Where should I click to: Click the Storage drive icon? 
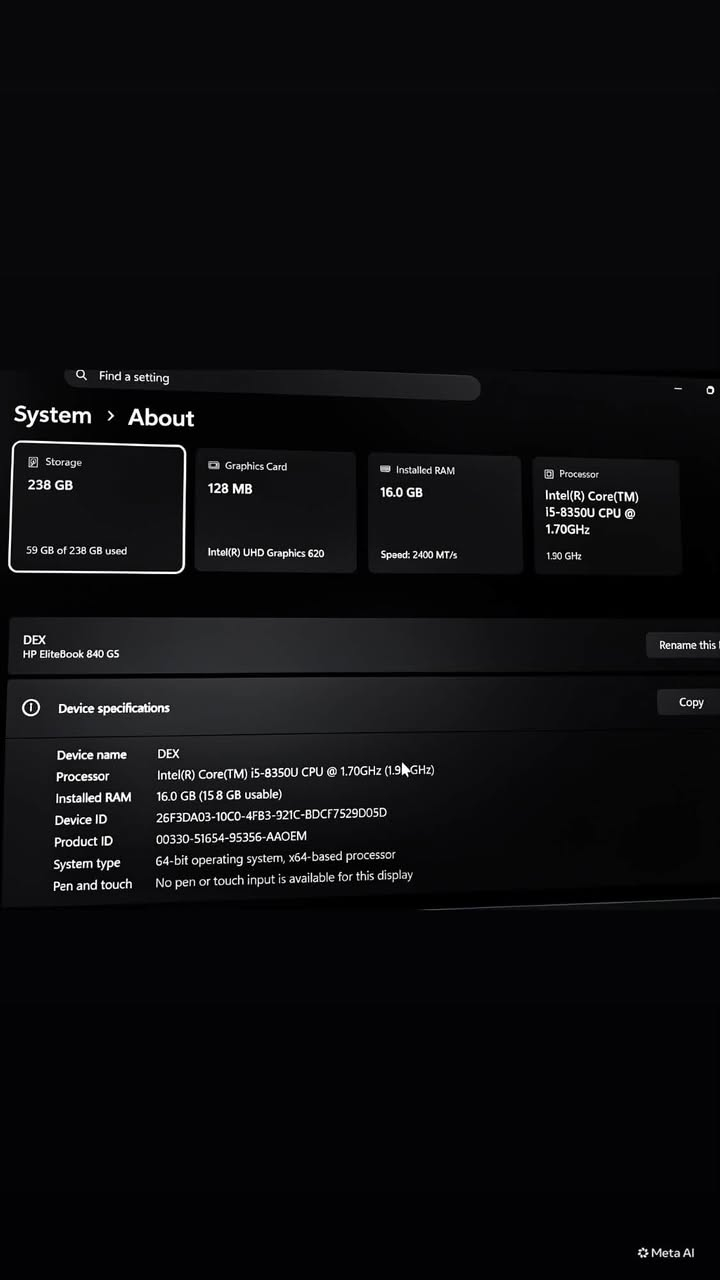(x=33, y=462)
